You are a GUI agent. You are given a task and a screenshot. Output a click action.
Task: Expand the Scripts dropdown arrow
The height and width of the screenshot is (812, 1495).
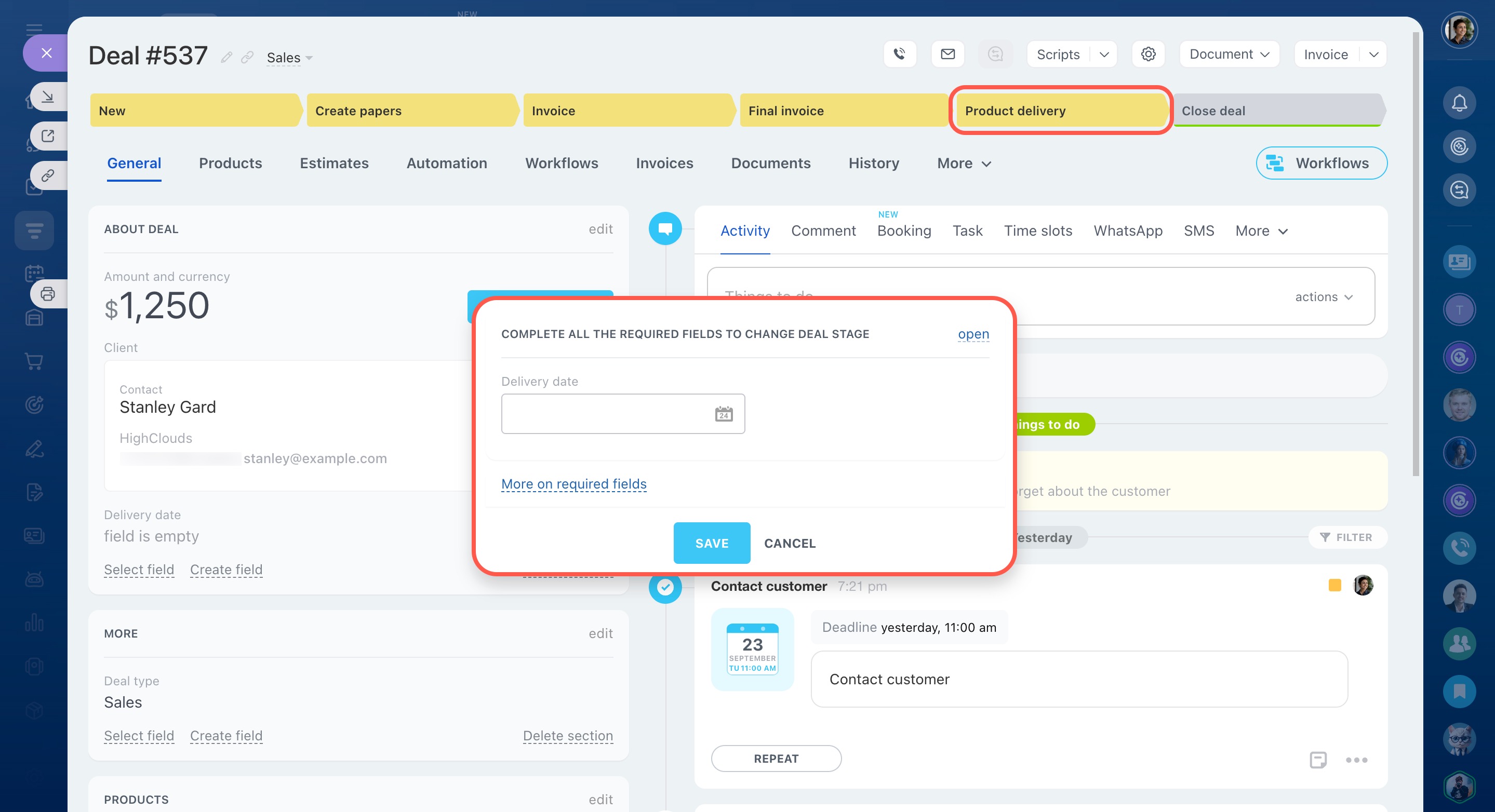tap(1104, 55)
